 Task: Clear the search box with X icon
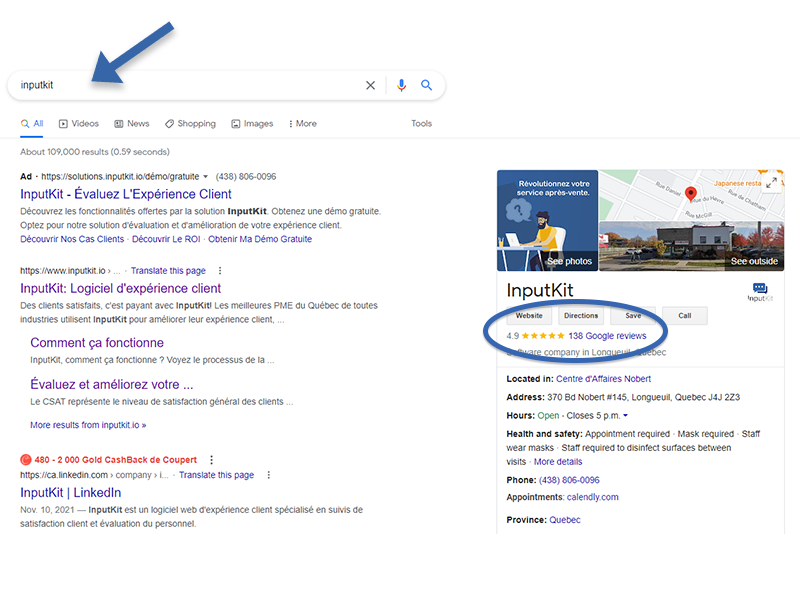coord(370,85)
